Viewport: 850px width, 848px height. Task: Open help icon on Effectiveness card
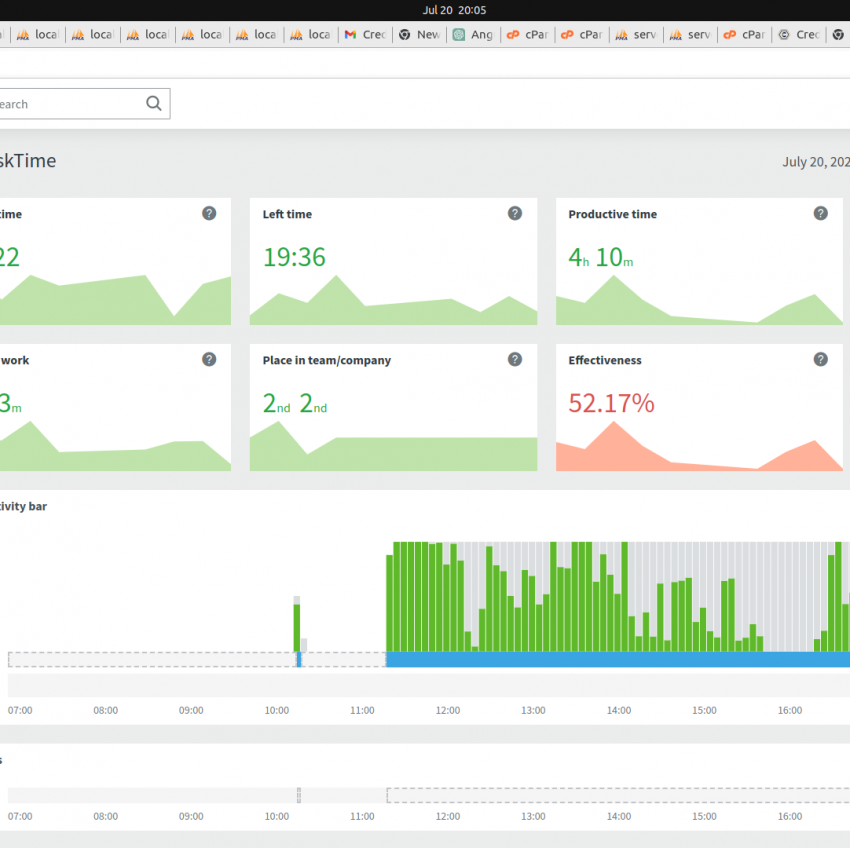(x=820, y=359)
